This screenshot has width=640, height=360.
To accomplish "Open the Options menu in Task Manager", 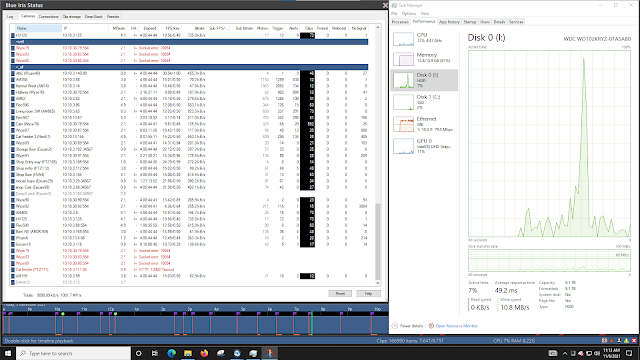I will pos(409,13).
